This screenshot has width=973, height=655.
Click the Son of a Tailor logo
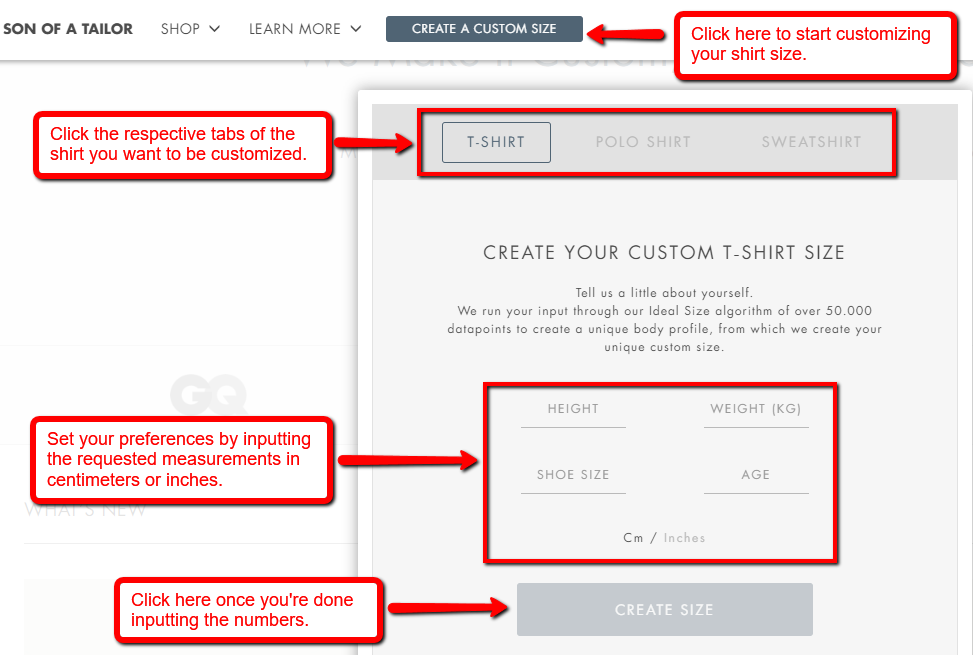click(68, 29)
